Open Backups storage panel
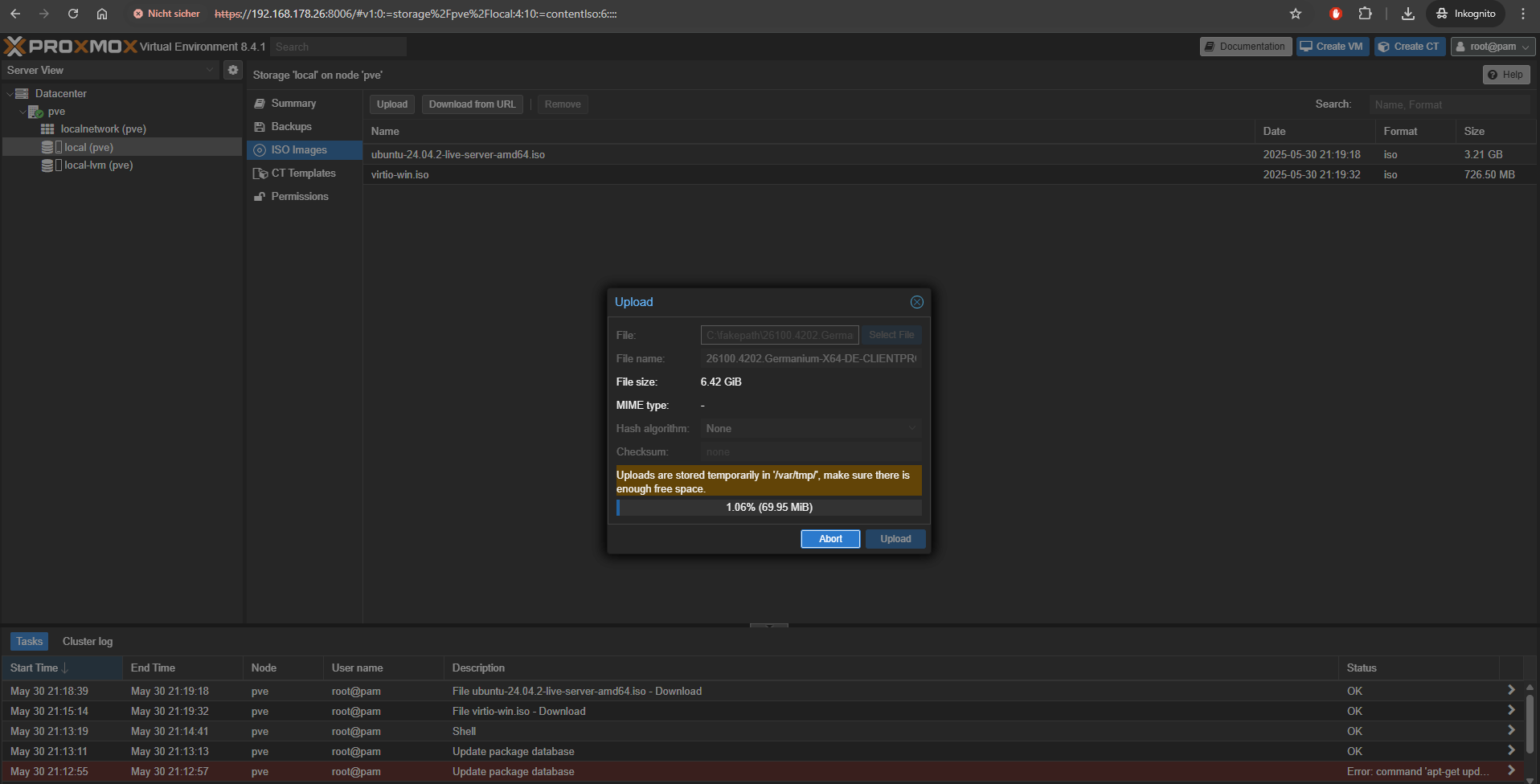 point(304,127)
